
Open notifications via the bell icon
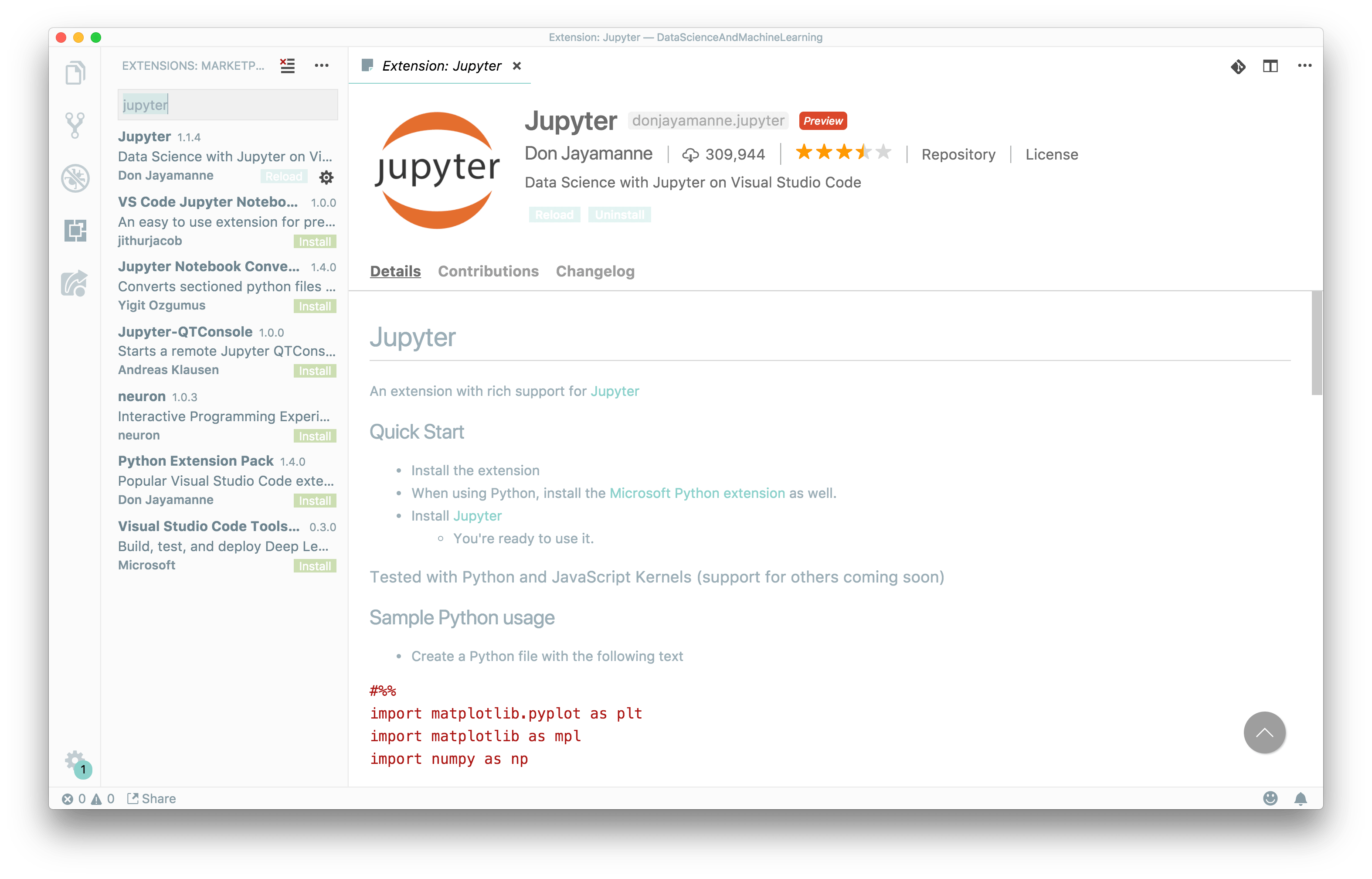pos(1301,798)
